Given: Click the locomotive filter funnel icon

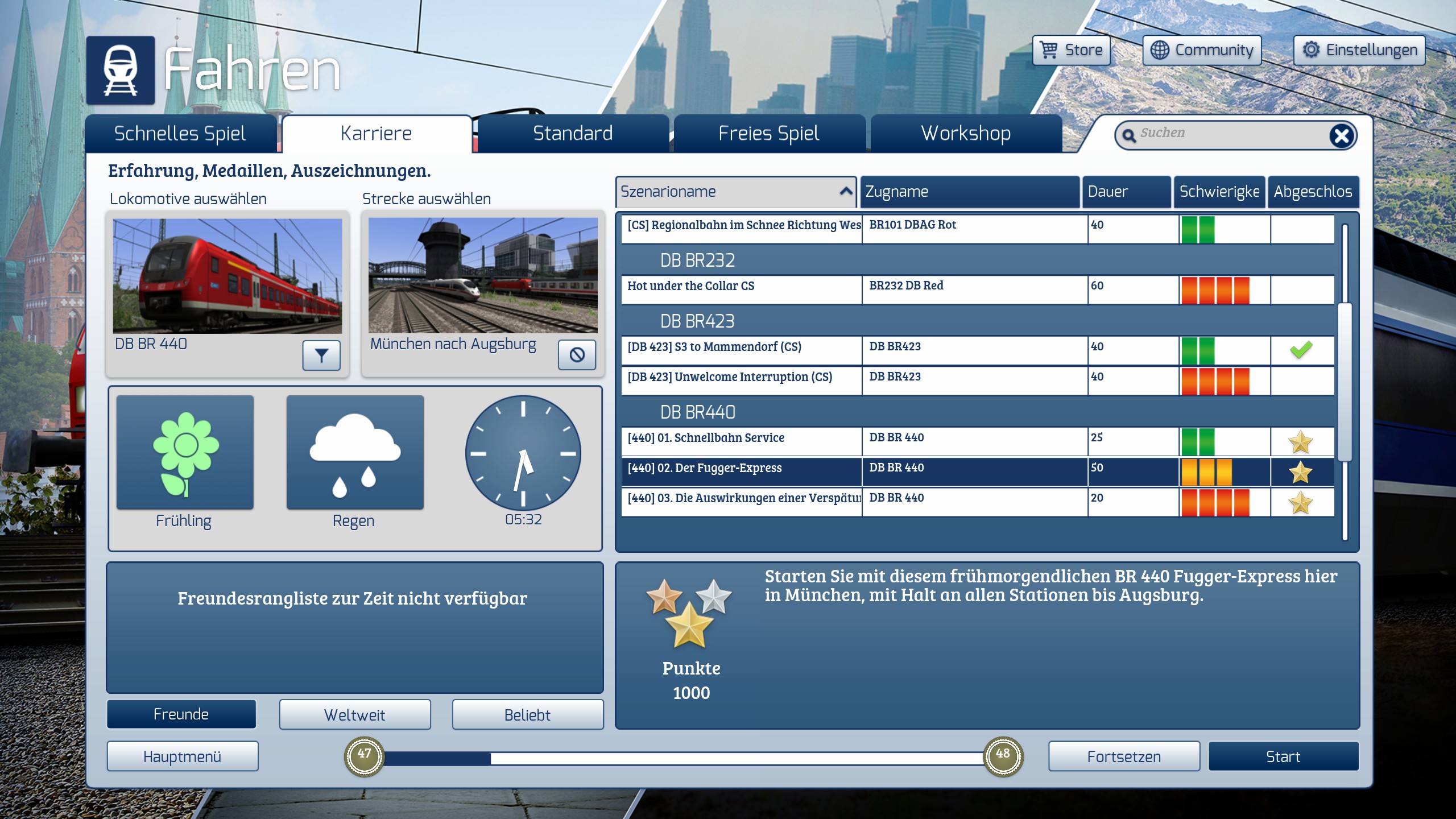Looking at the screenshot, I should [321, 355].
